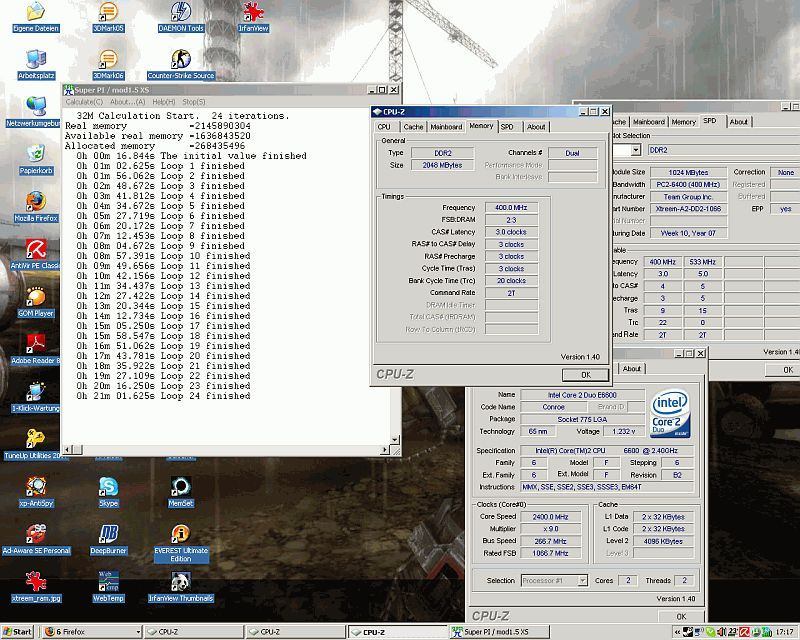The width and height of the screenshot is (800, 640).
Task: Launch IrfanView desktop shortcut
Action: [253, 17]
